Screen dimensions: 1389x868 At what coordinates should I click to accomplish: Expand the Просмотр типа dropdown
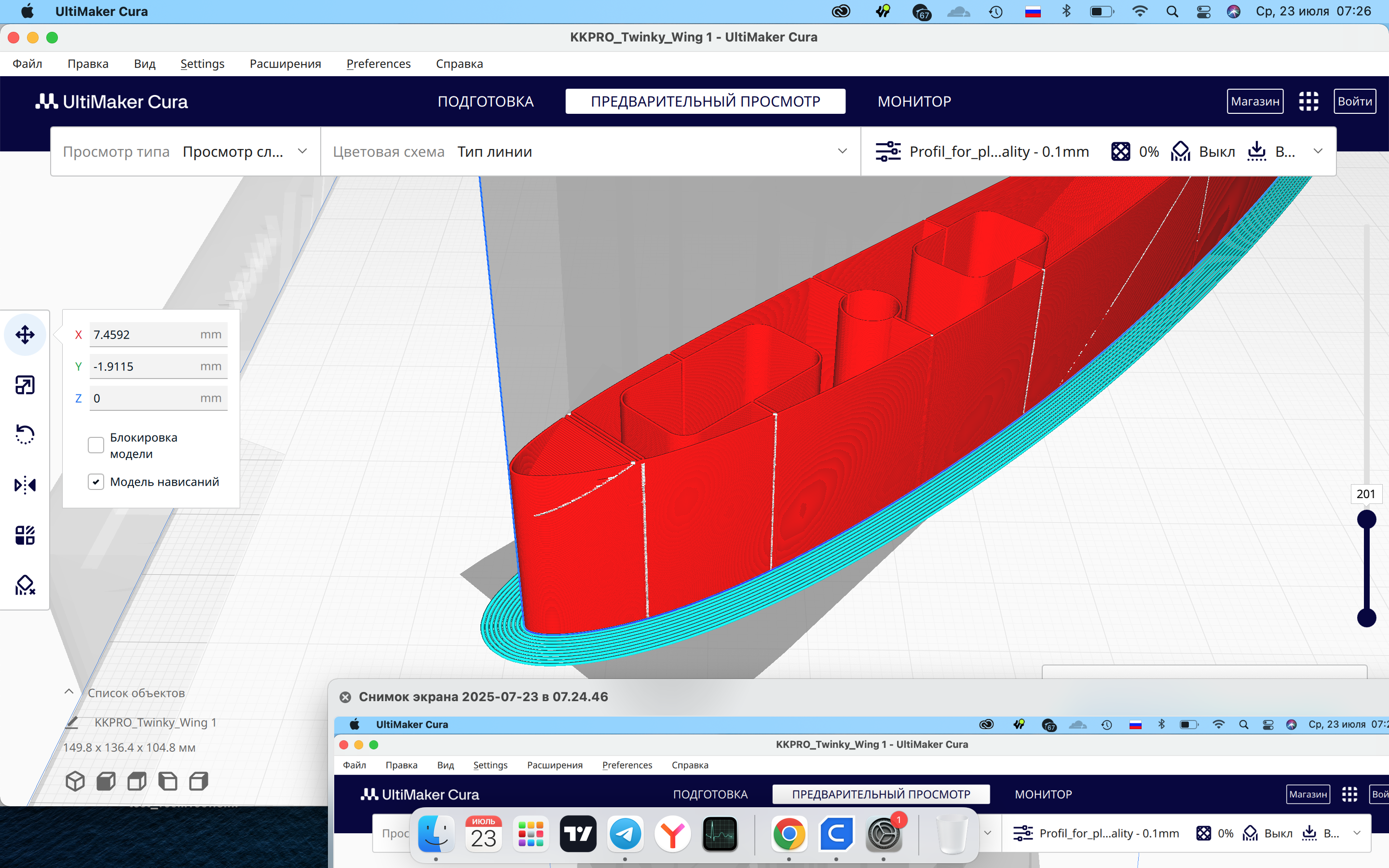[x=185, y=151]
